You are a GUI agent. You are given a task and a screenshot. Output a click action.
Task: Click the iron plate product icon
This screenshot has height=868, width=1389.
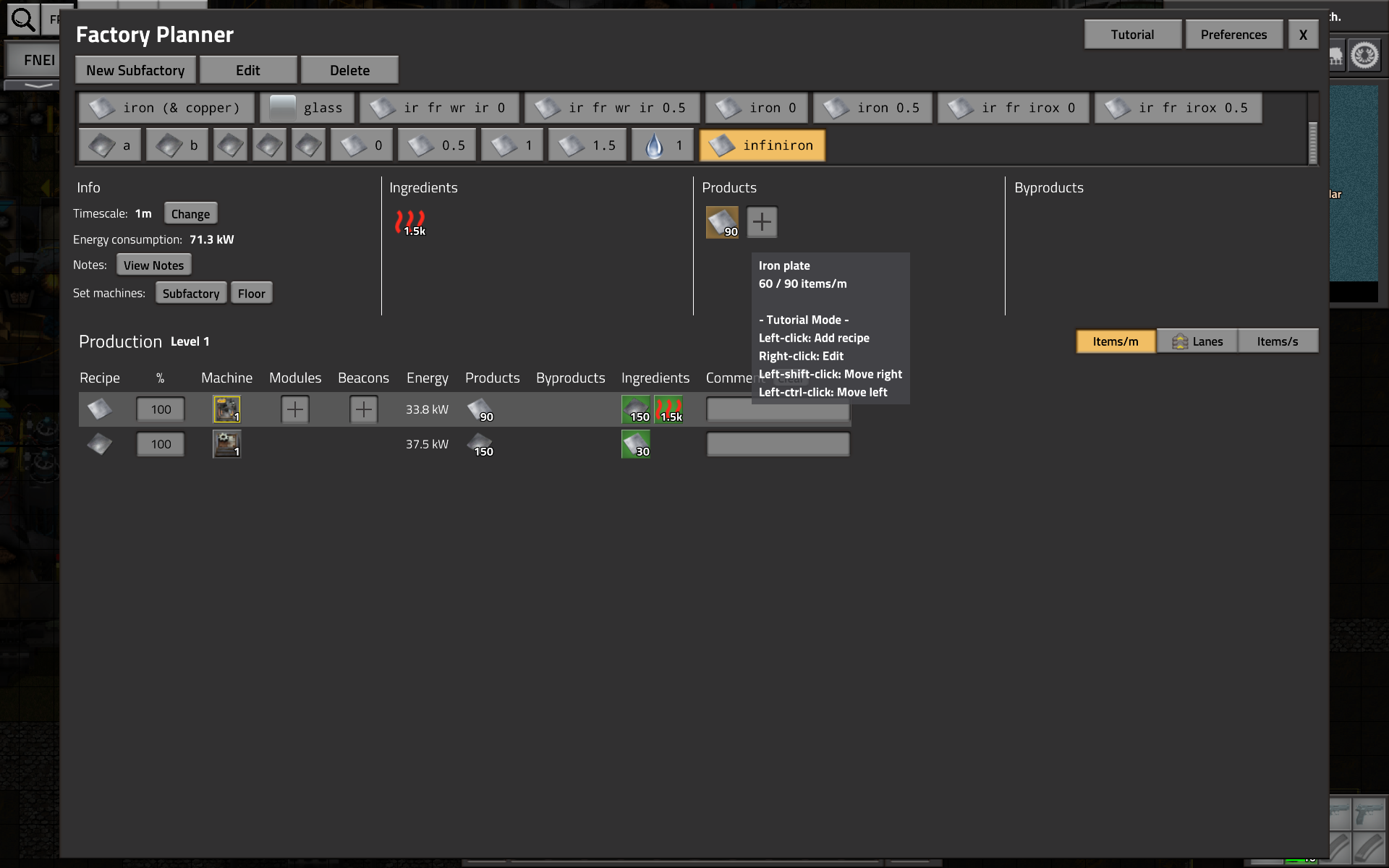[721, 222]
